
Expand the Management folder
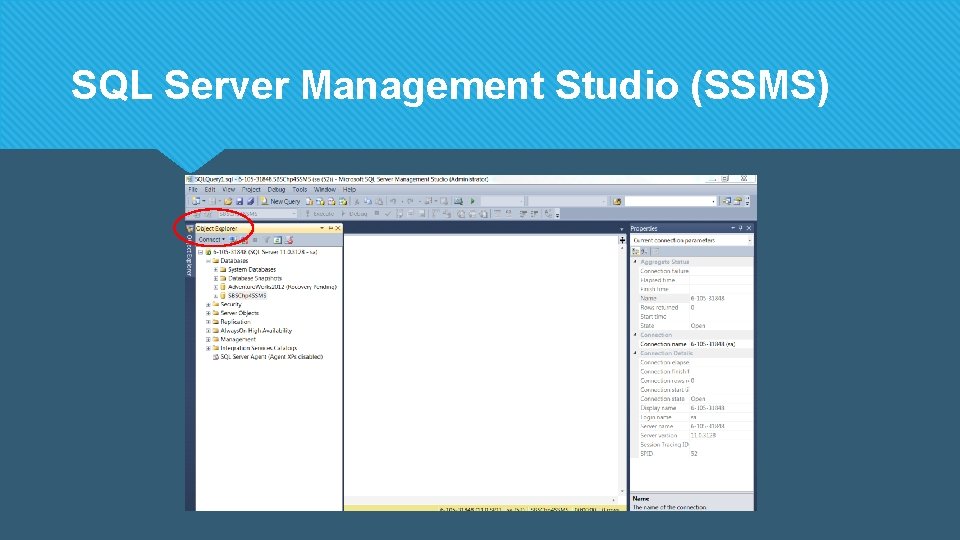pyautogui.click(x=208, y=339)
